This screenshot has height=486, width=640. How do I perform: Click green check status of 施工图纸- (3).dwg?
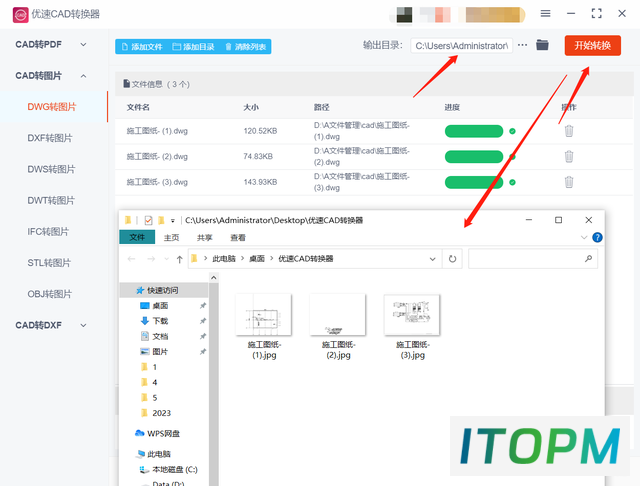(x=512, y=182)
